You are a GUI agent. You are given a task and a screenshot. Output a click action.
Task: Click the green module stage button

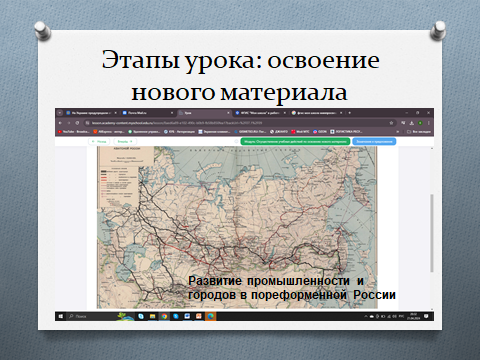click(x=295, y=142)
